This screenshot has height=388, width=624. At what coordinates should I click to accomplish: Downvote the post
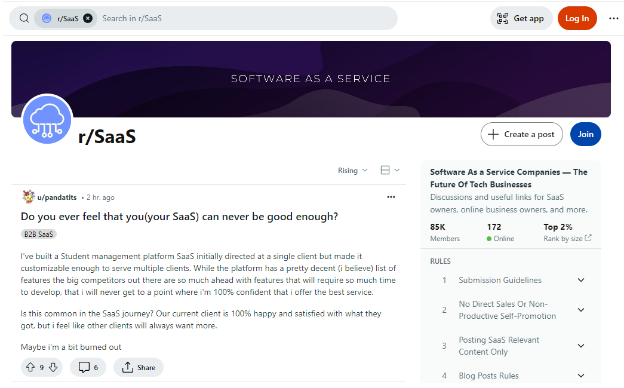coord(53,367)
